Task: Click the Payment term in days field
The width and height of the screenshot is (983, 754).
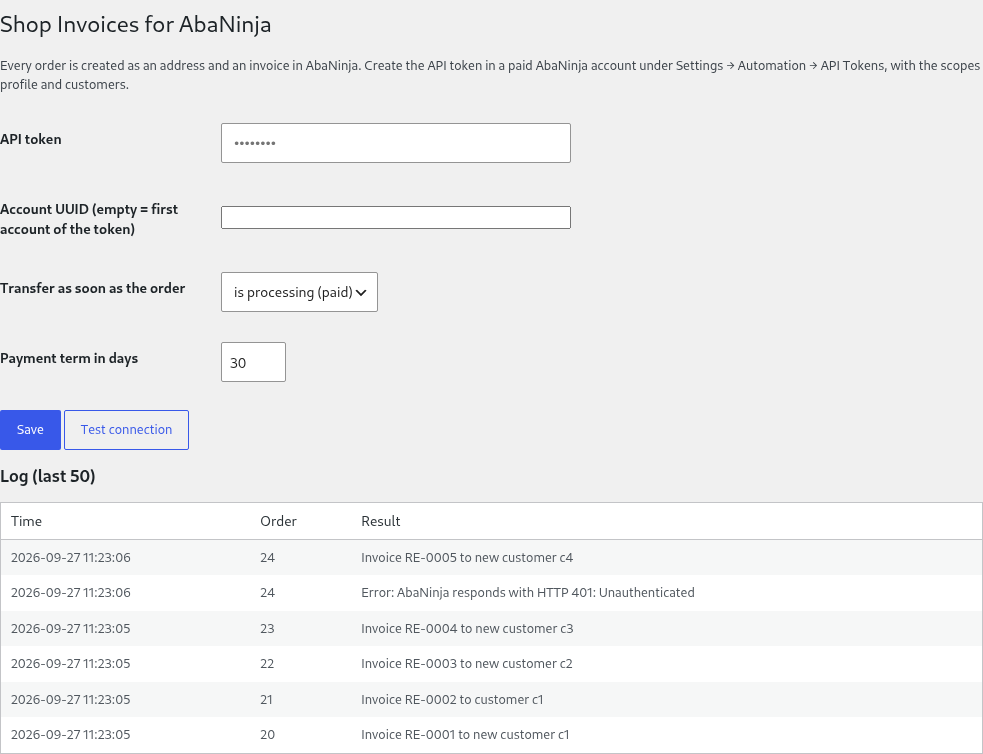Action: 253,362
